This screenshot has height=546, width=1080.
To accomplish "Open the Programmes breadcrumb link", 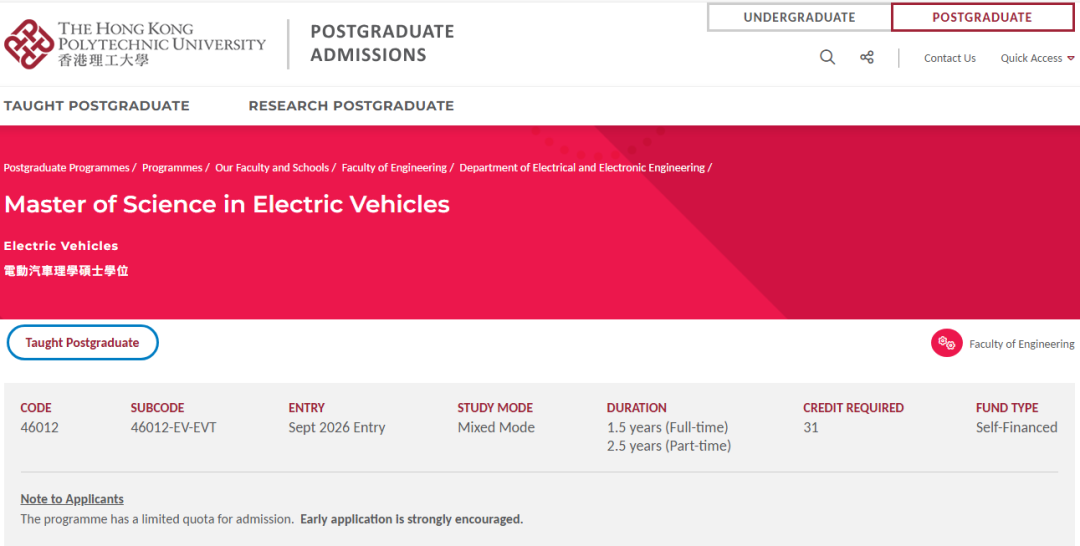I will tap(172, 167).
